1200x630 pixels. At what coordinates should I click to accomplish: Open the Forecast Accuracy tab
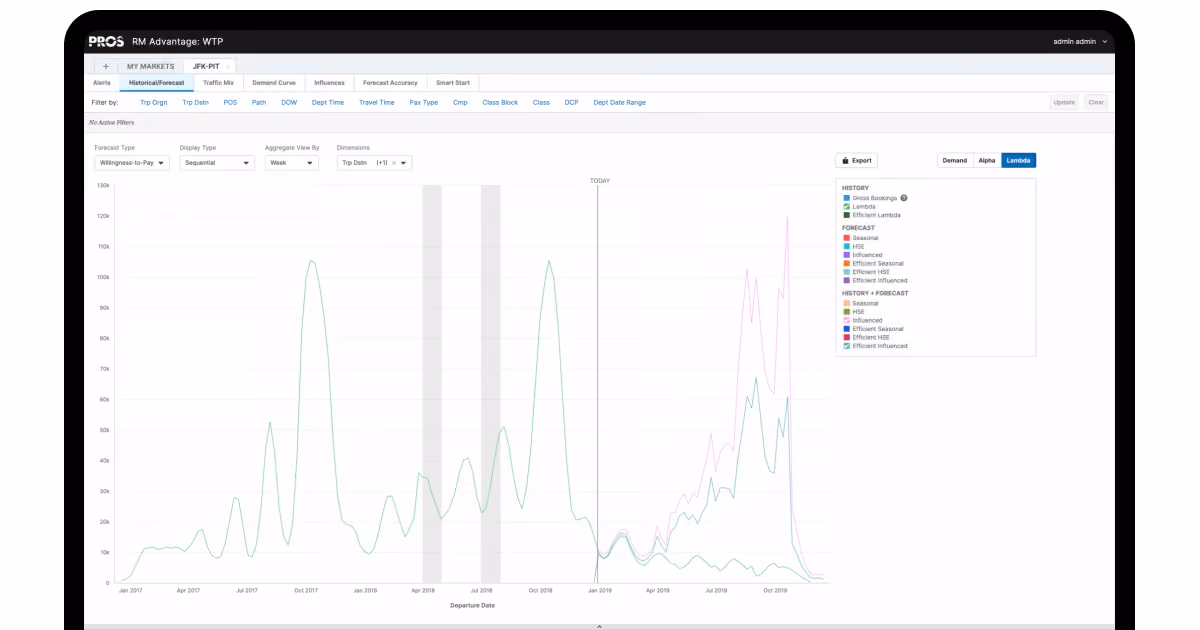click(390, 83)
